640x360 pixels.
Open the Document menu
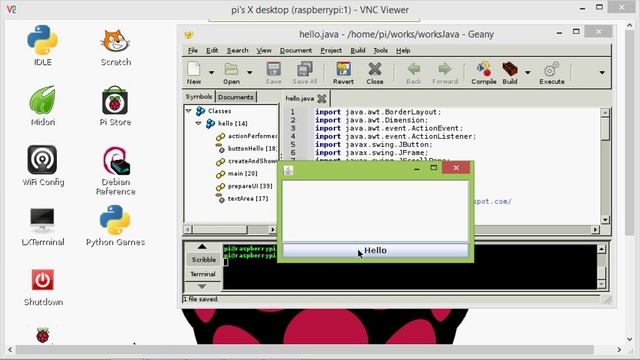tap(296, 50)
